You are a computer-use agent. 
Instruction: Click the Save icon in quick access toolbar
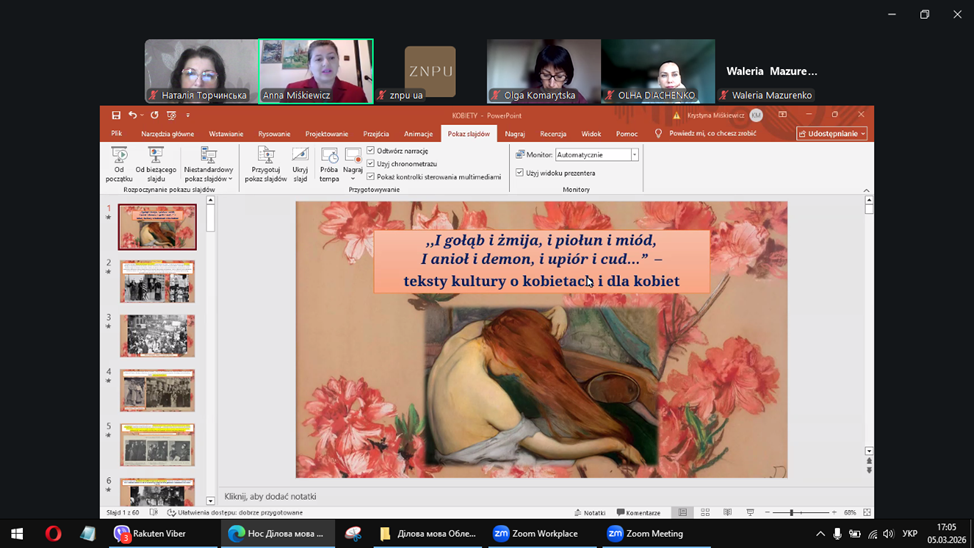(x=116, y=116)
